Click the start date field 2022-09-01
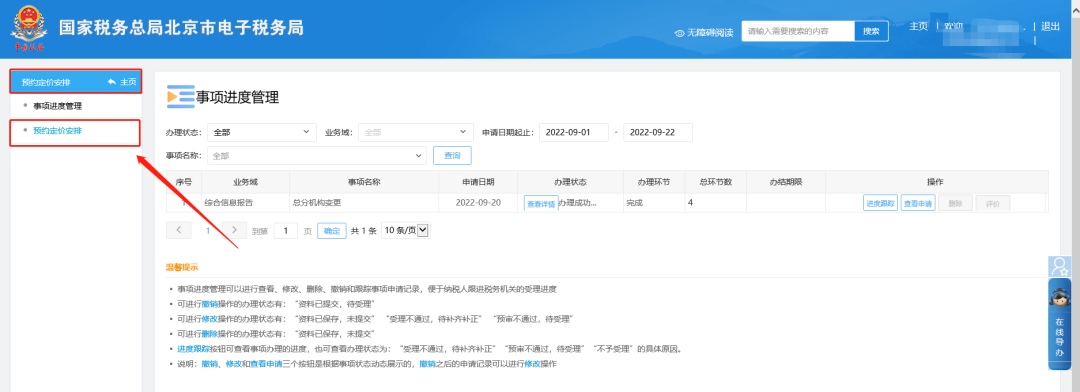The image size is (1080, 392). click(574, 132)
